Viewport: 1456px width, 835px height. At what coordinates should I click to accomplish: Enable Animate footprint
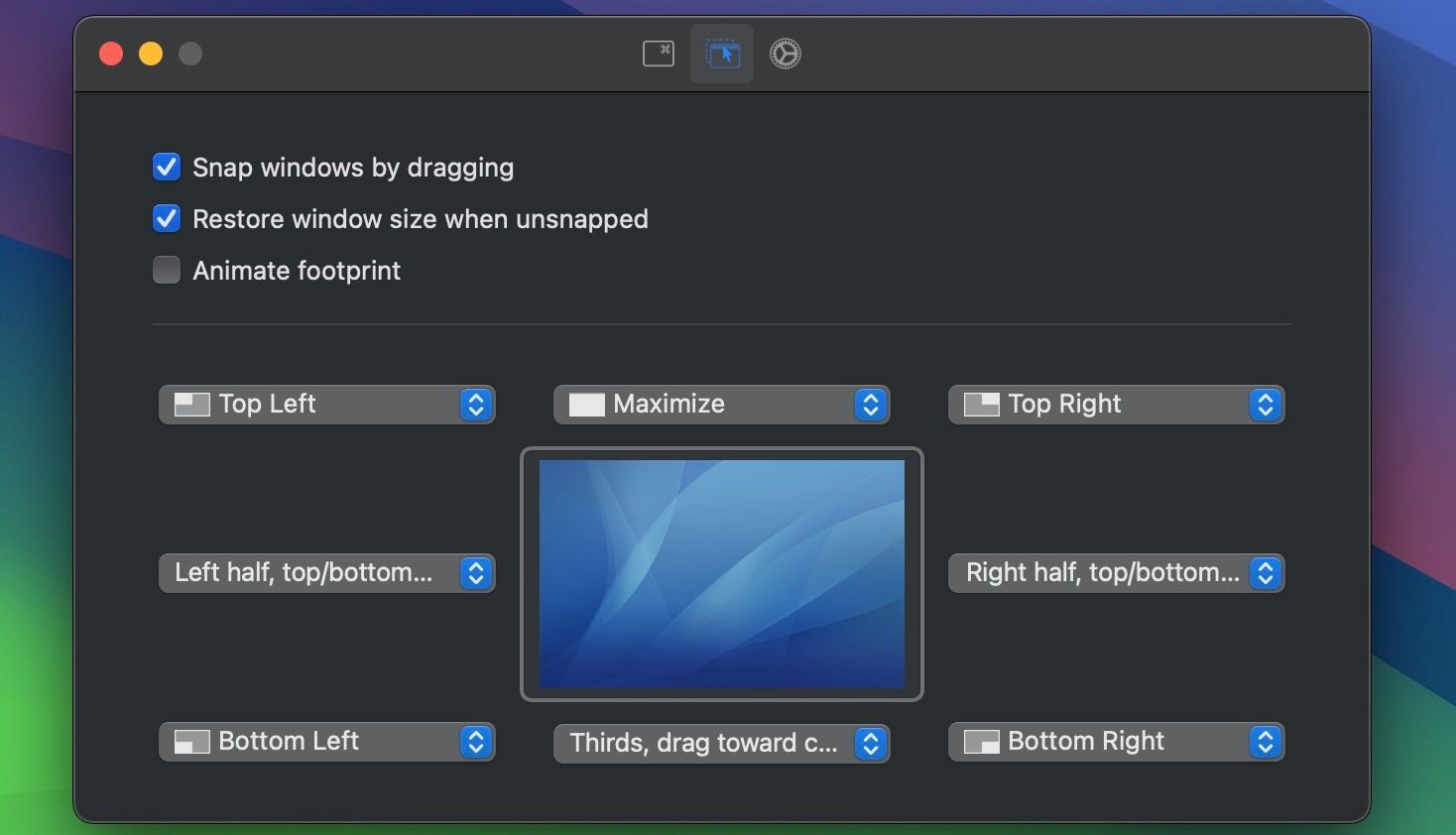pyautogui.click(x=166, y=270)
